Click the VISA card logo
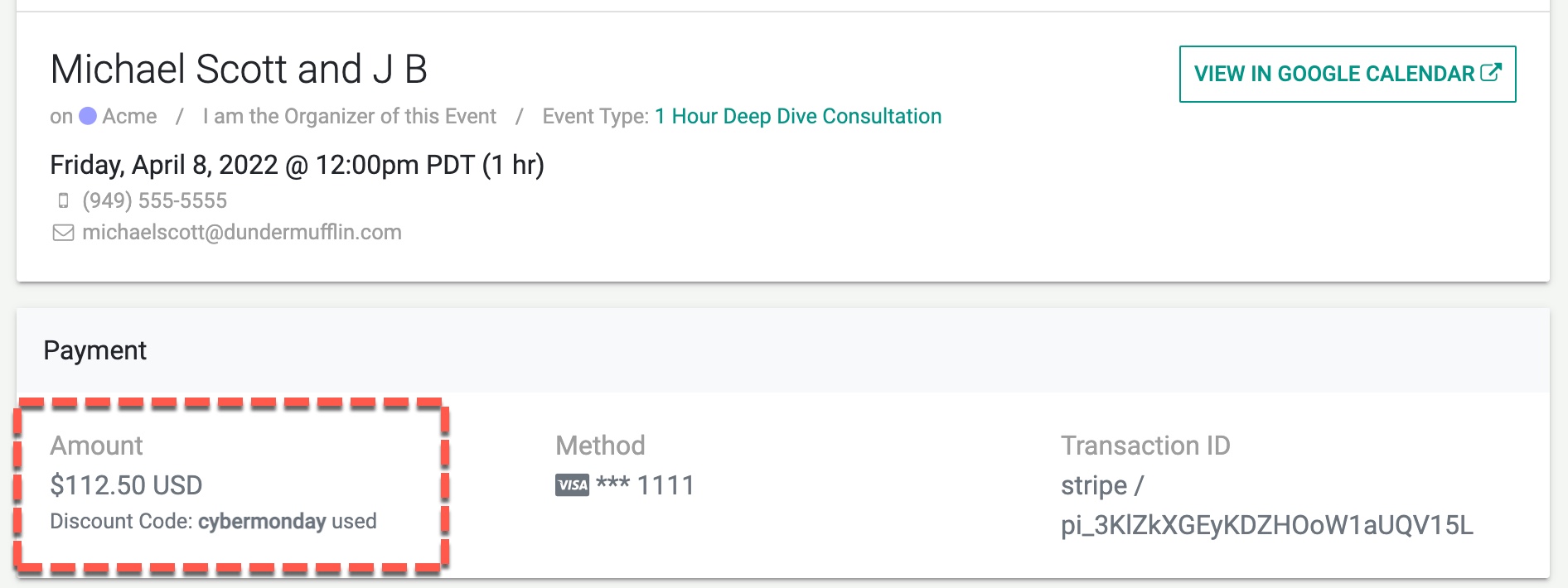This screenshot has width=1568, height=588. (x=572, y=485)
